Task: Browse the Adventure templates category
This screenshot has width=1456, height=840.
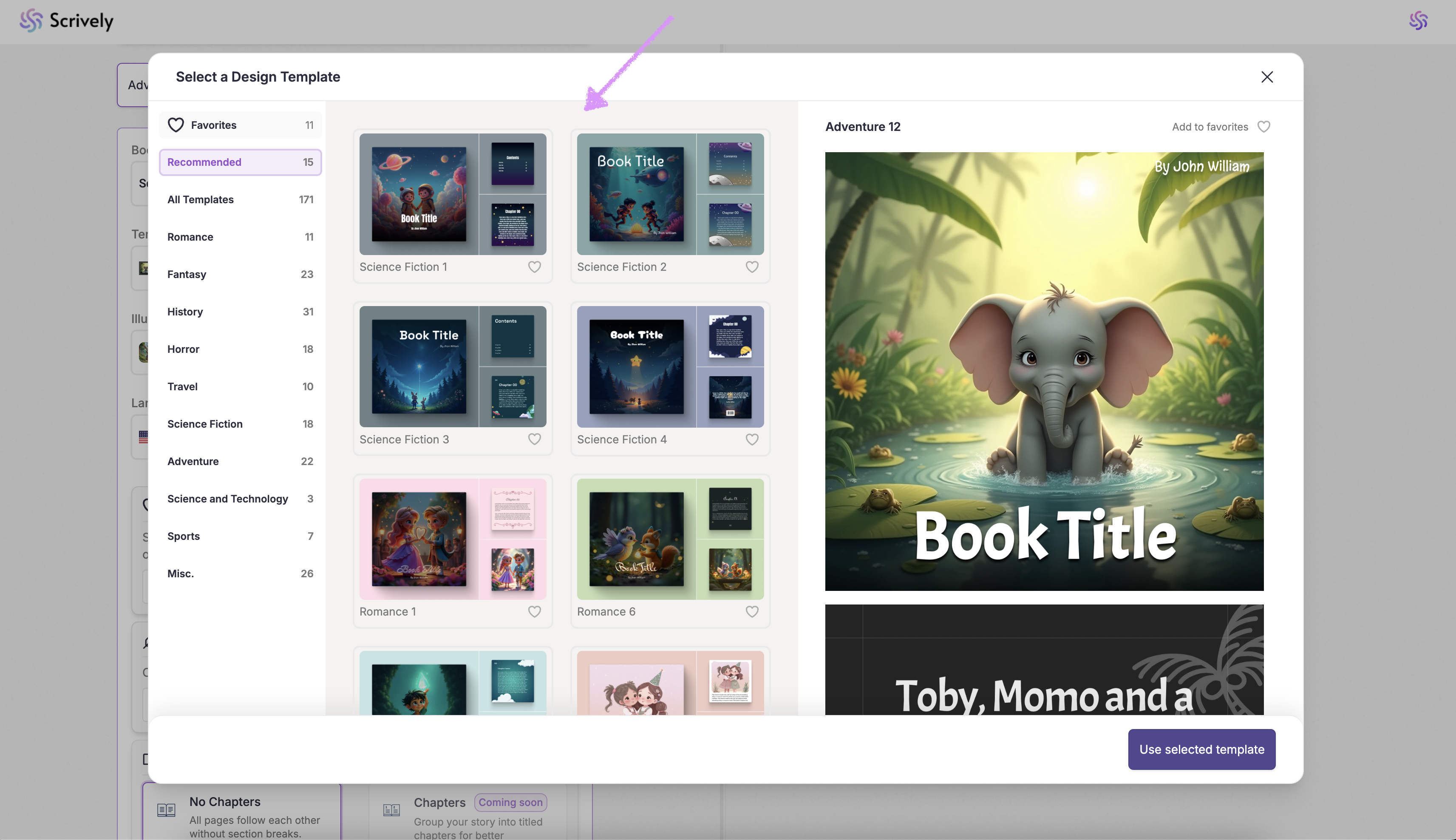Action: point(240,462)
